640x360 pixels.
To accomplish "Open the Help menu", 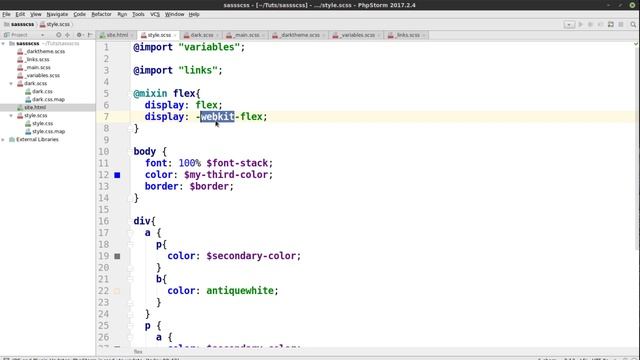I will [x=194, y=14].
